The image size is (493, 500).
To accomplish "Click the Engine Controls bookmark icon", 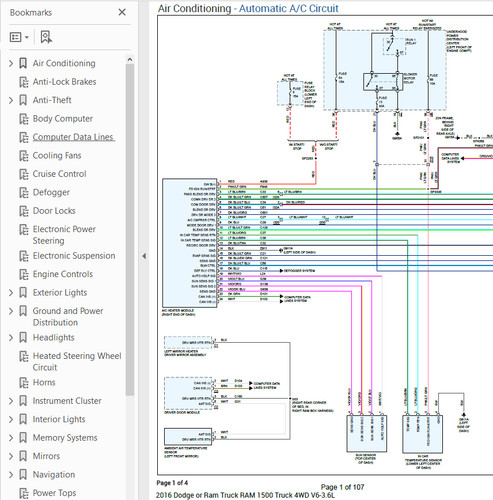I will coord(24,274).
